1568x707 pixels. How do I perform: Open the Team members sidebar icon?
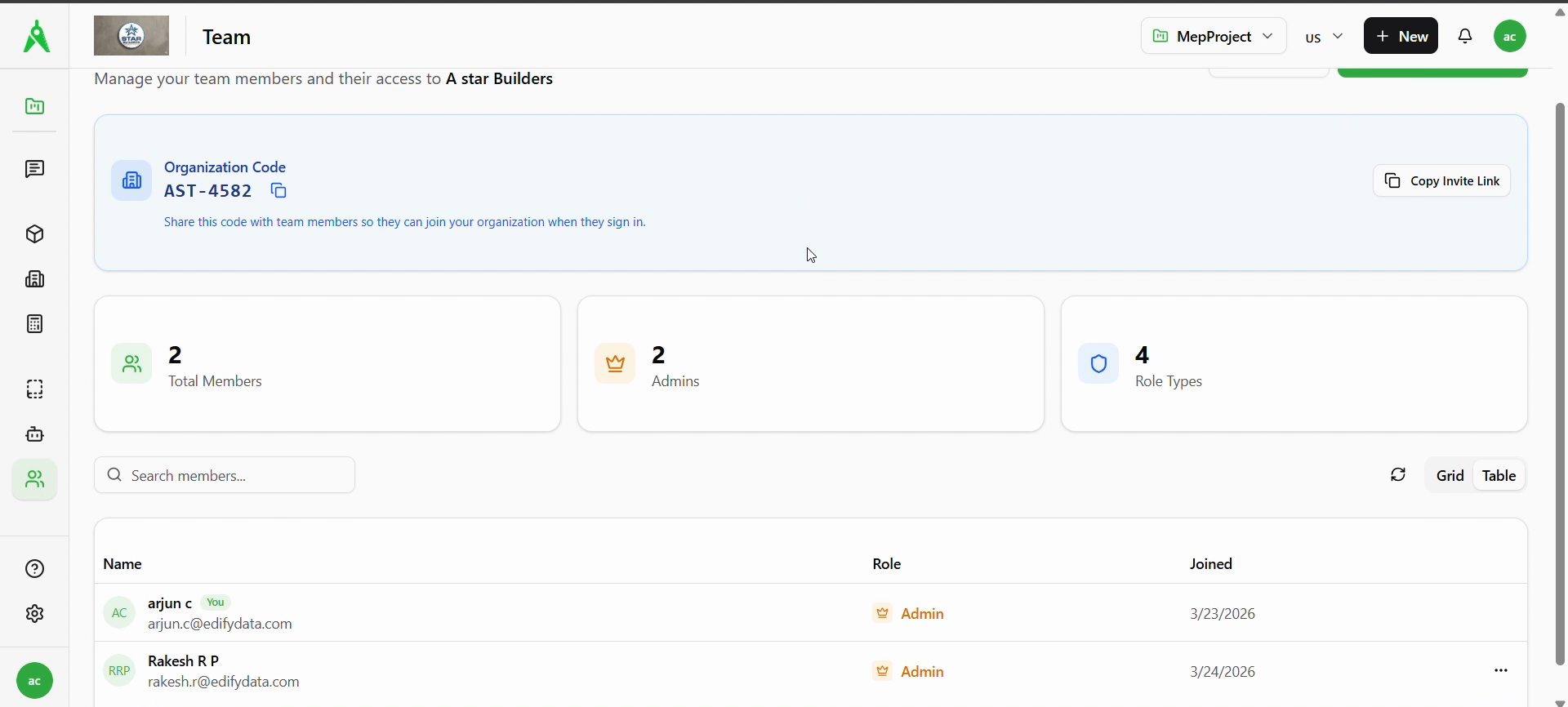point(34,480)
